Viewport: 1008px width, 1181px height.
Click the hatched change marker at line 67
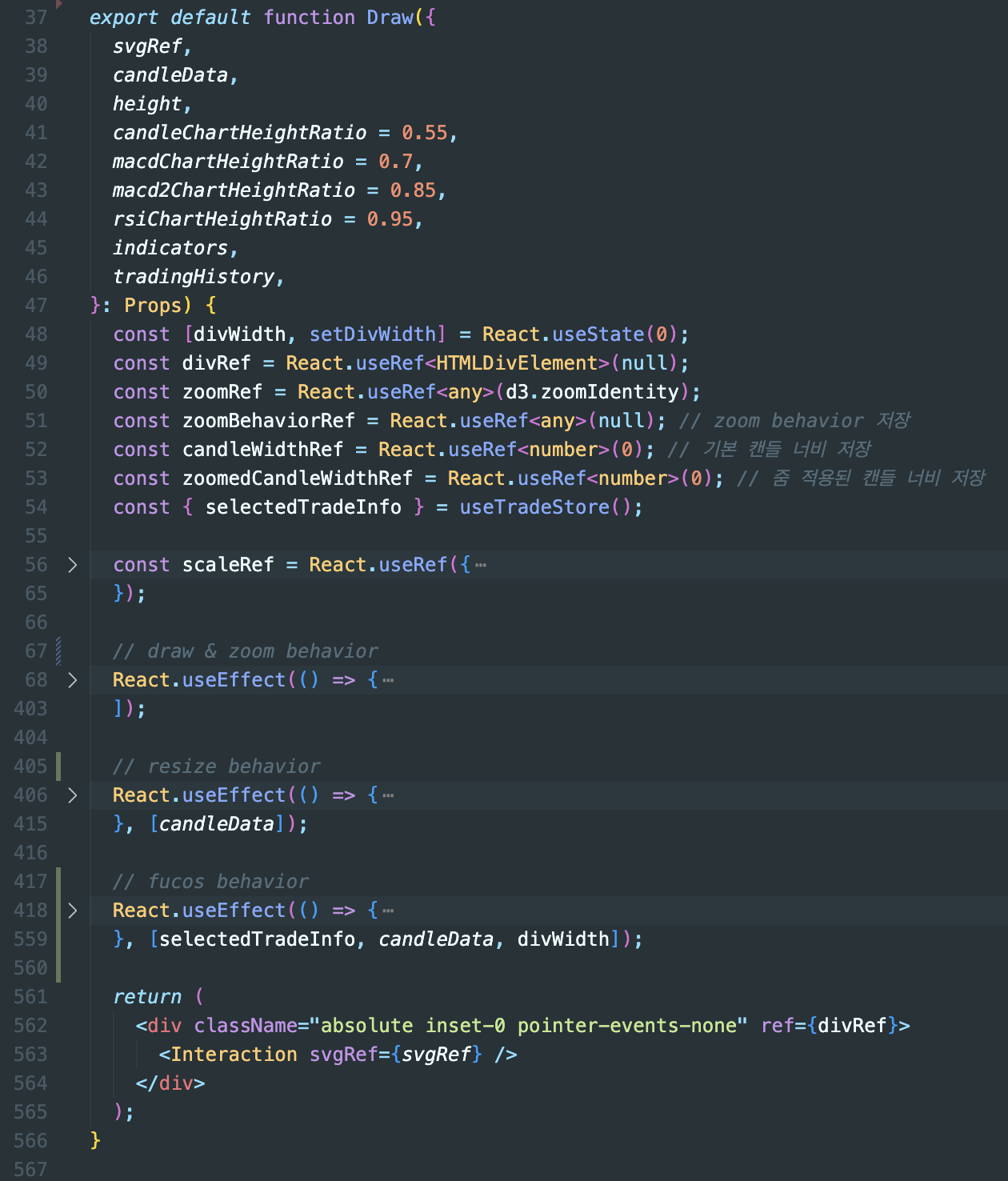pos(58,651)
